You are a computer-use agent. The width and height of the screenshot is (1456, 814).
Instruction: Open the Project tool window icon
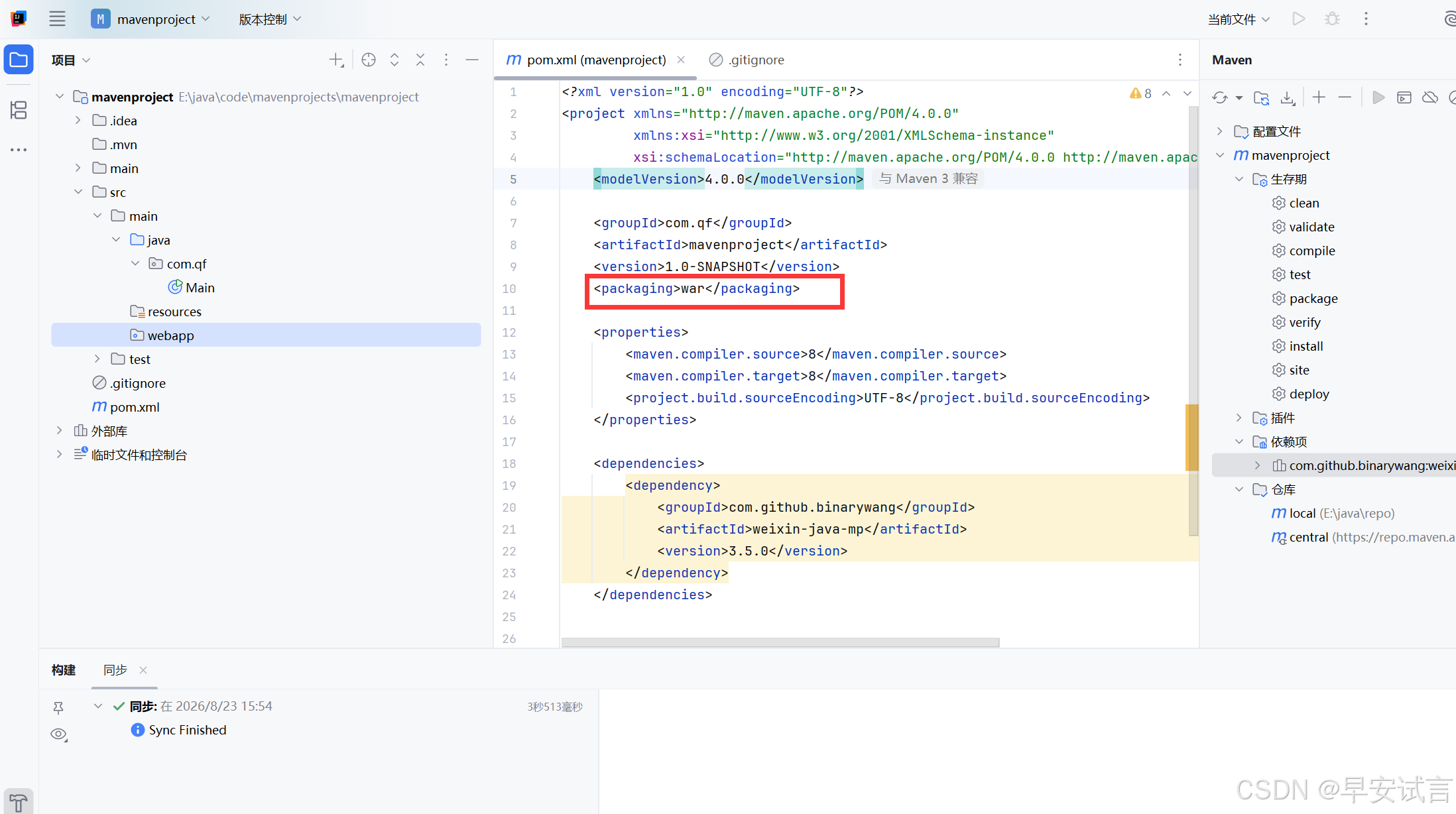19,60
